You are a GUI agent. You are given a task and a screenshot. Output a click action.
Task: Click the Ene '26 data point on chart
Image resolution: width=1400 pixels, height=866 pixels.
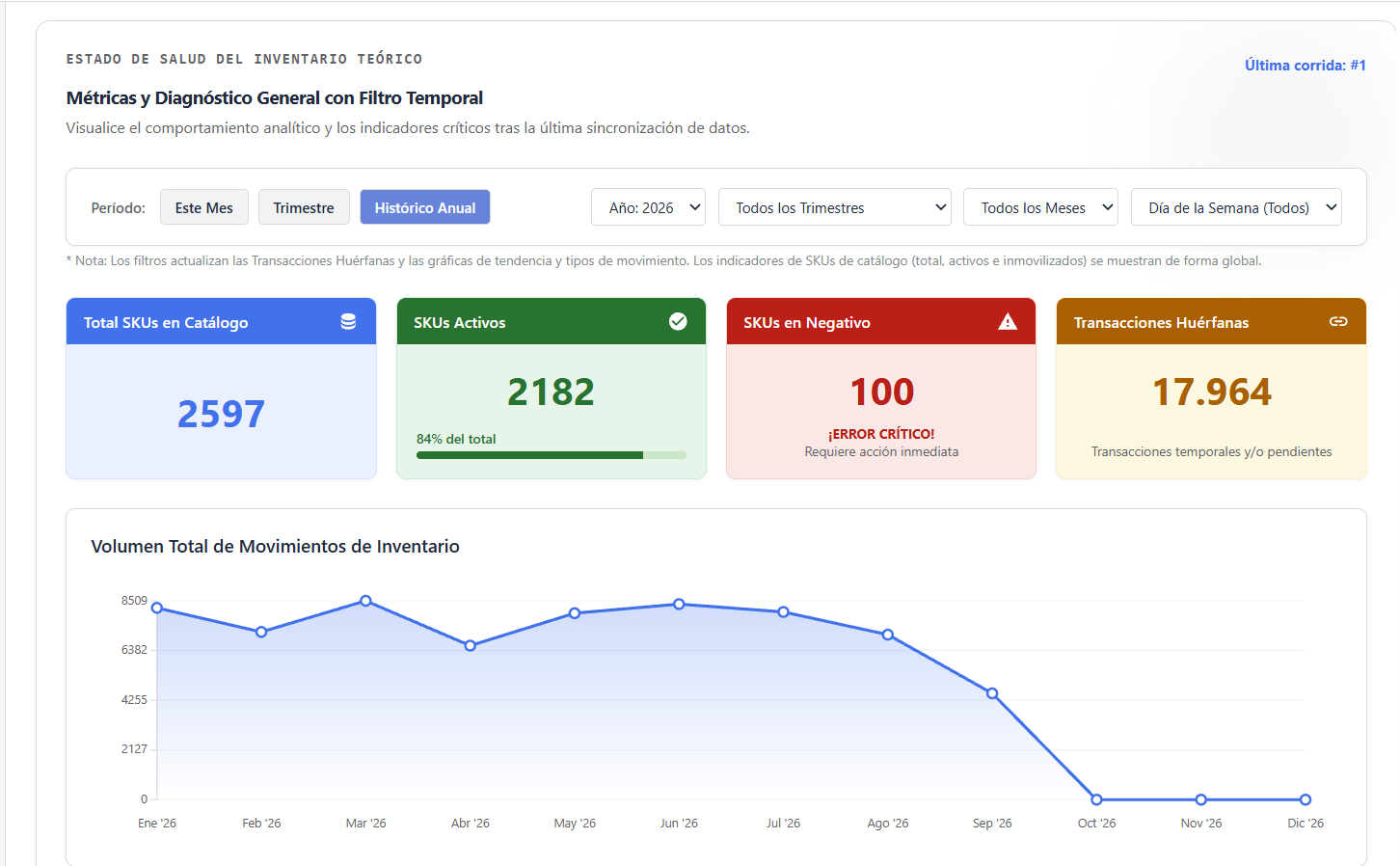tap(157, 608)
